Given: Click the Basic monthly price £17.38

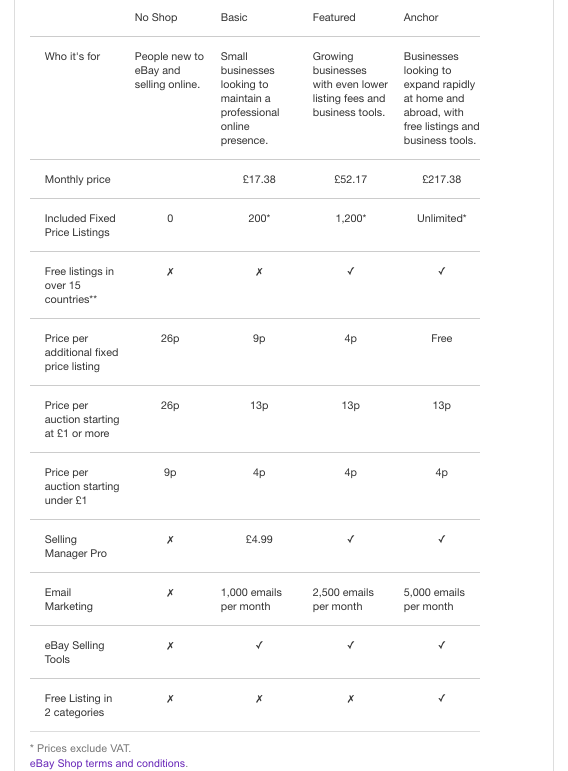Looking at the screenshot, I should 259,179.
